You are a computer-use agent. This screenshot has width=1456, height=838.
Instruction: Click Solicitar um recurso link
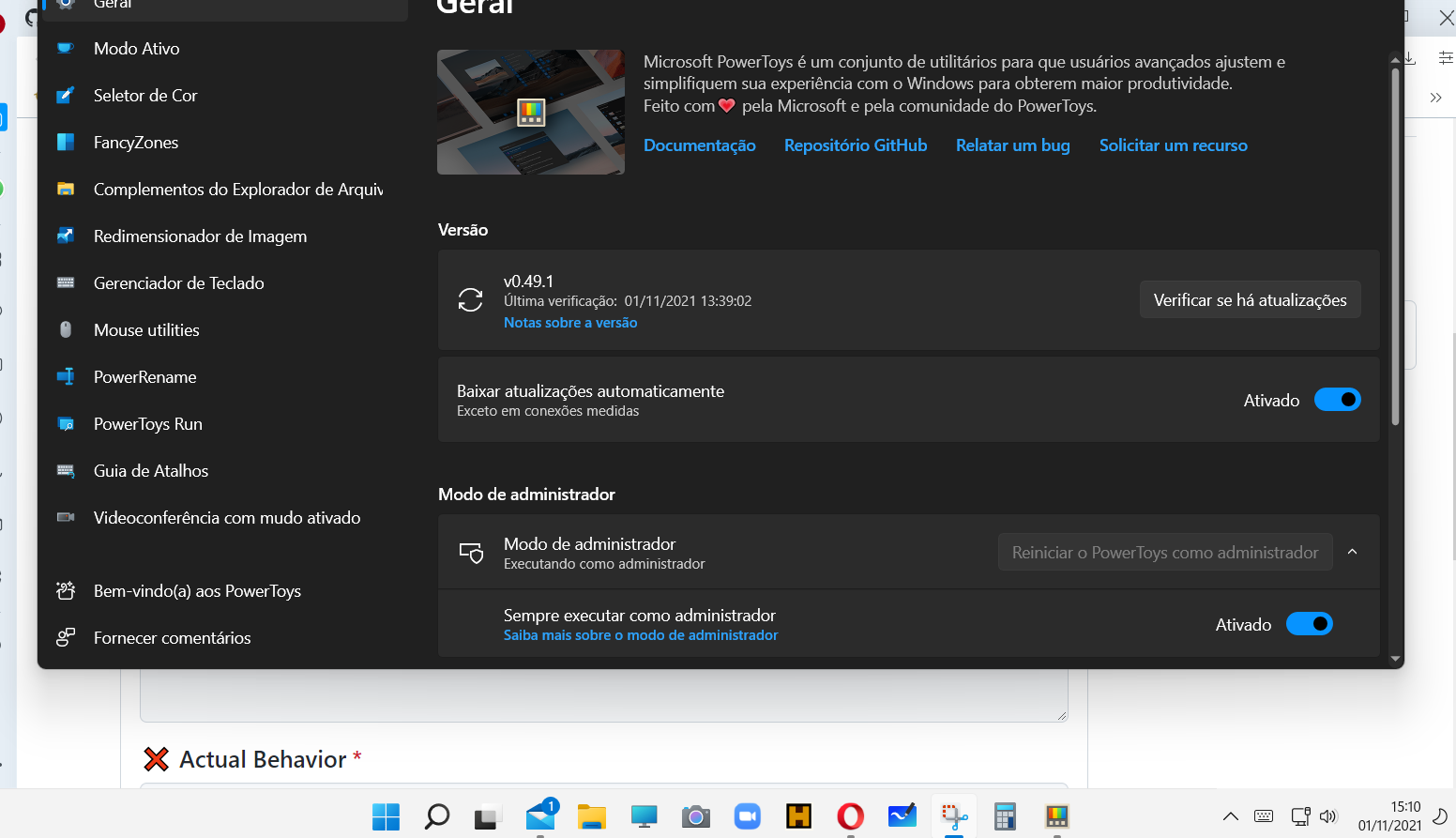pyautogui.click(x=1174, y=145)
